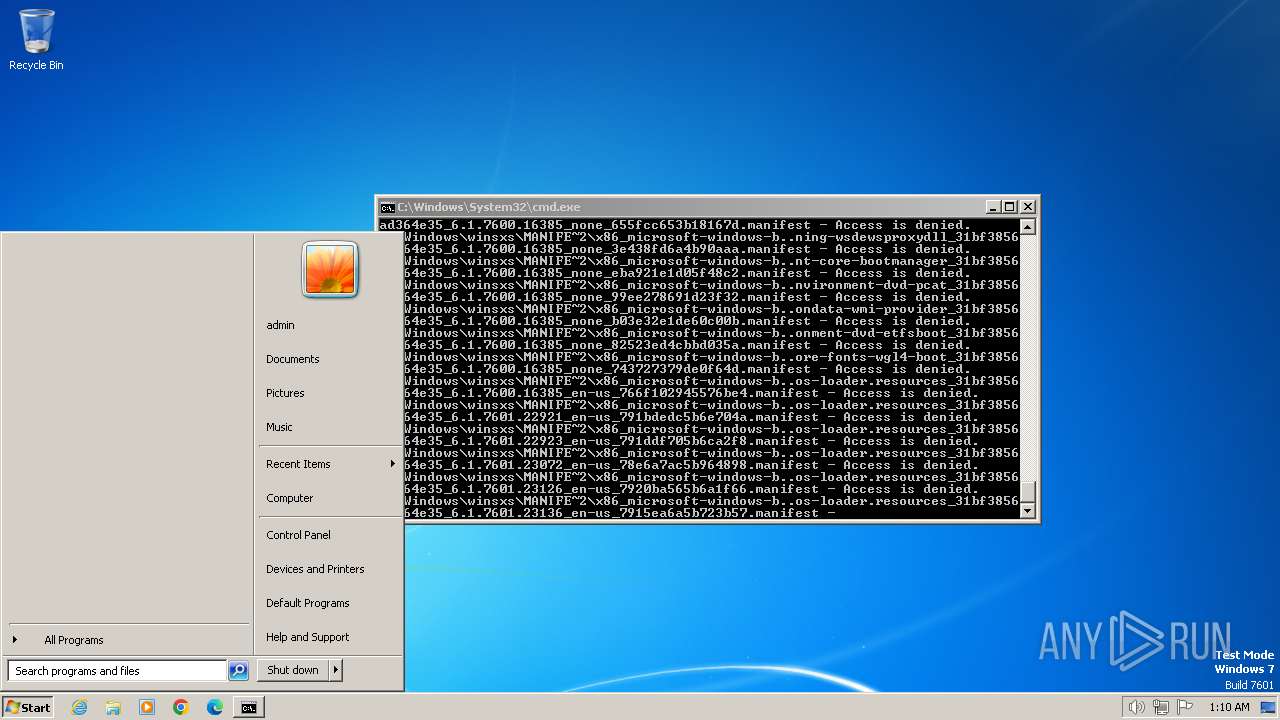Click the cmd.exe window title text
Viewport: 1280px width, 720px height.
pos(489,207)
